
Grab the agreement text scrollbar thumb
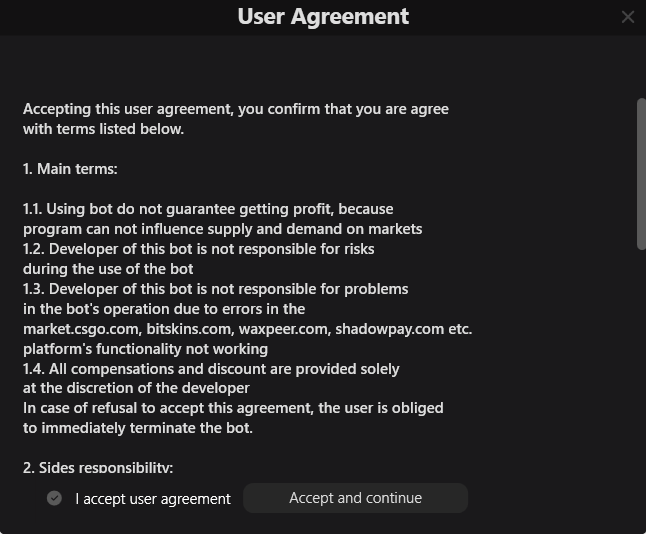(x=641, y=173)
